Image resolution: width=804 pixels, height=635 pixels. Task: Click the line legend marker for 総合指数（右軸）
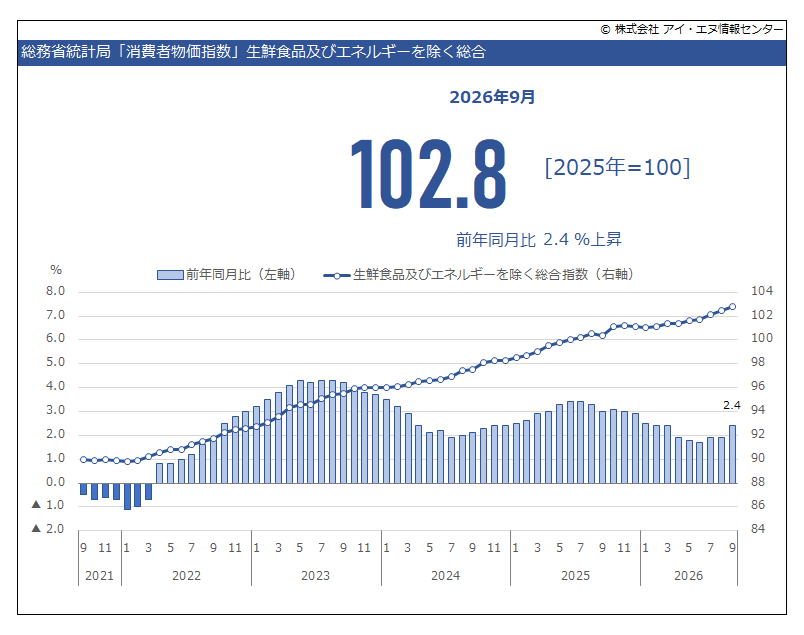(x=337, y=275)
